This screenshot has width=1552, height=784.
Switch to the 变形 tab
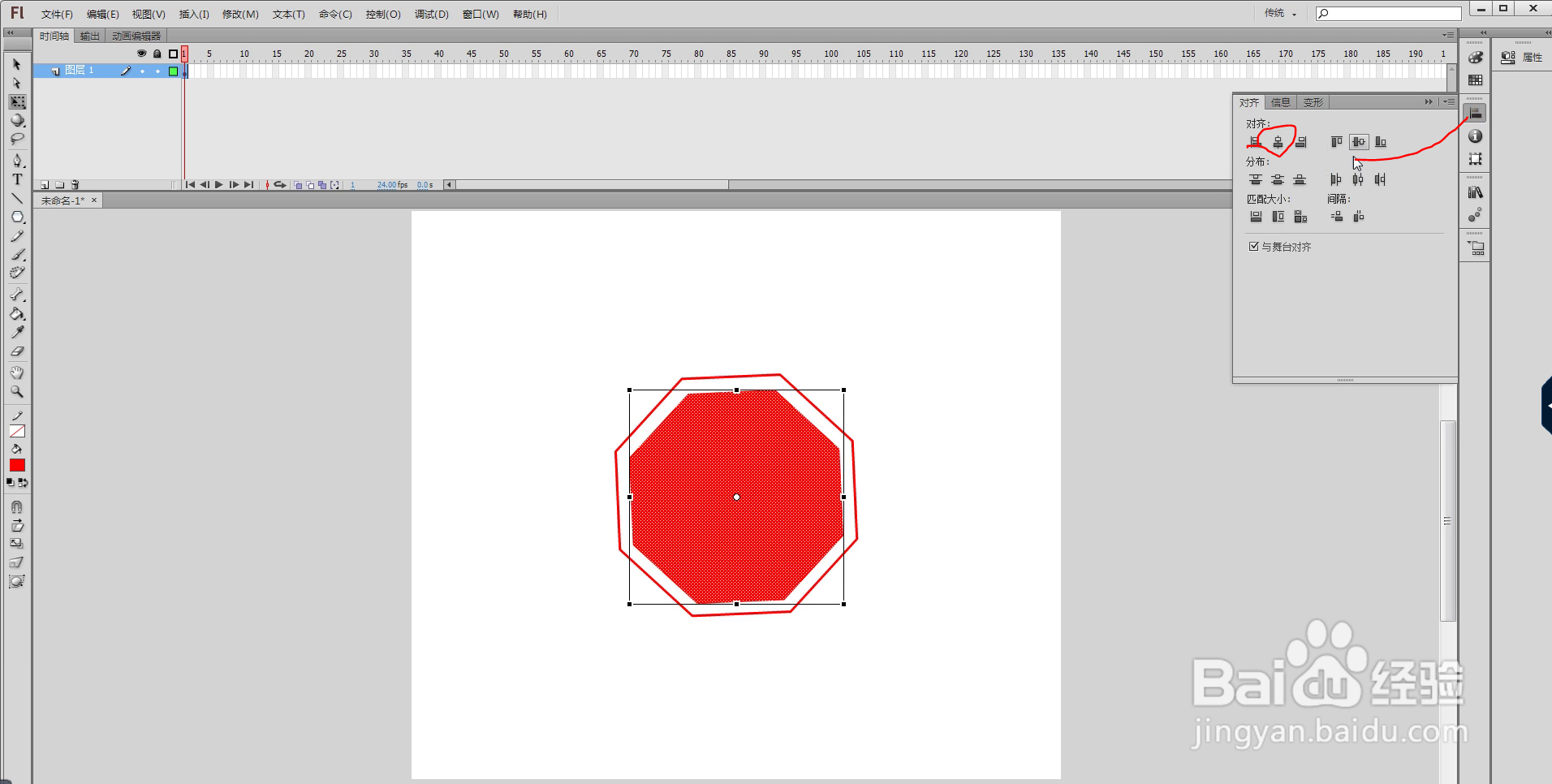coord(1313,101)
